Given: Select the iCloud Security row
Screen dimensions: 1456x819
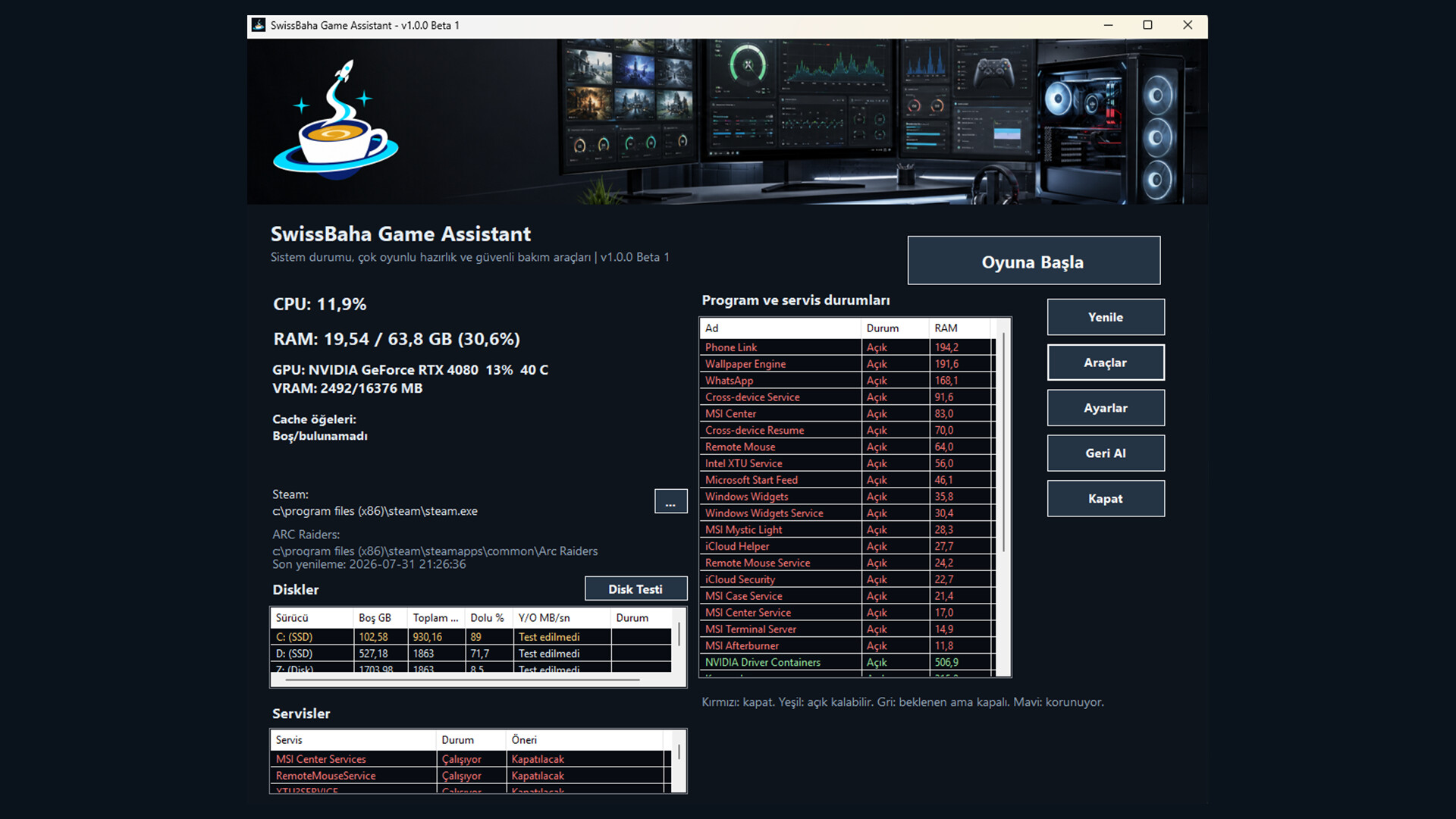Looking at the screenshot, I should tap(847, 579).
